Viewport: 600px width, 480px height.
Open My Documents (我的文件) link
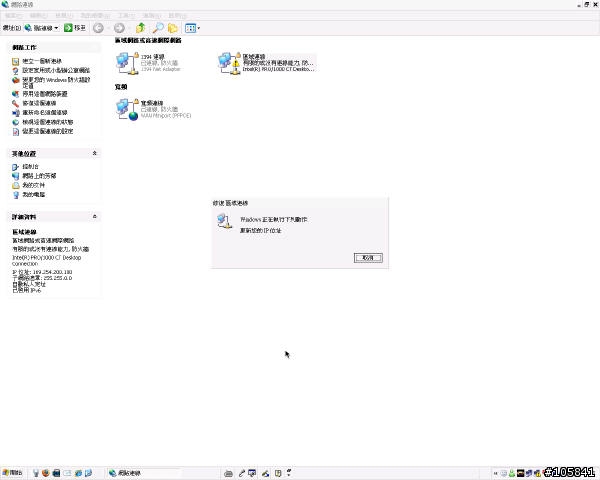pos(33,185)
